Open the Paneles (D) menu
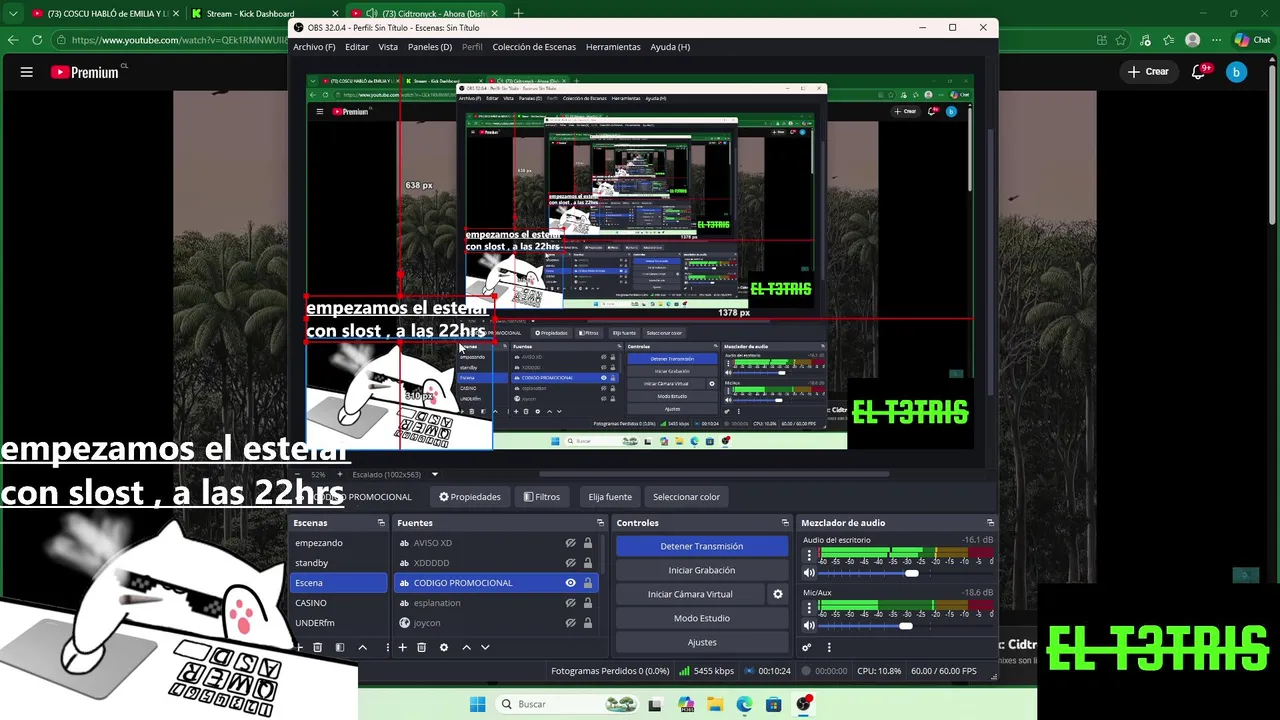 (x=430, y=47)
